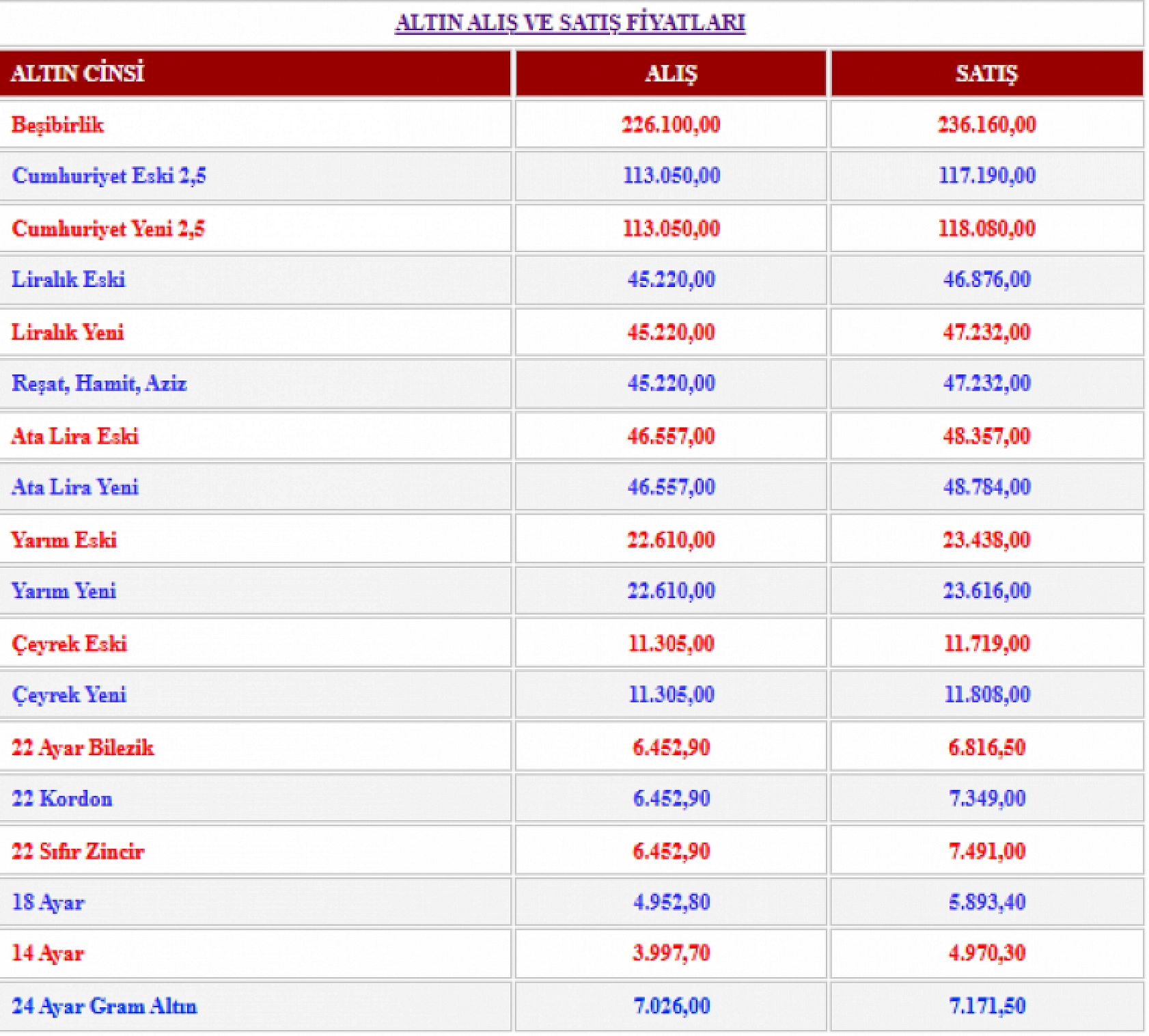Click the 24 Ayar Gram Altın label

[105, 1006]
